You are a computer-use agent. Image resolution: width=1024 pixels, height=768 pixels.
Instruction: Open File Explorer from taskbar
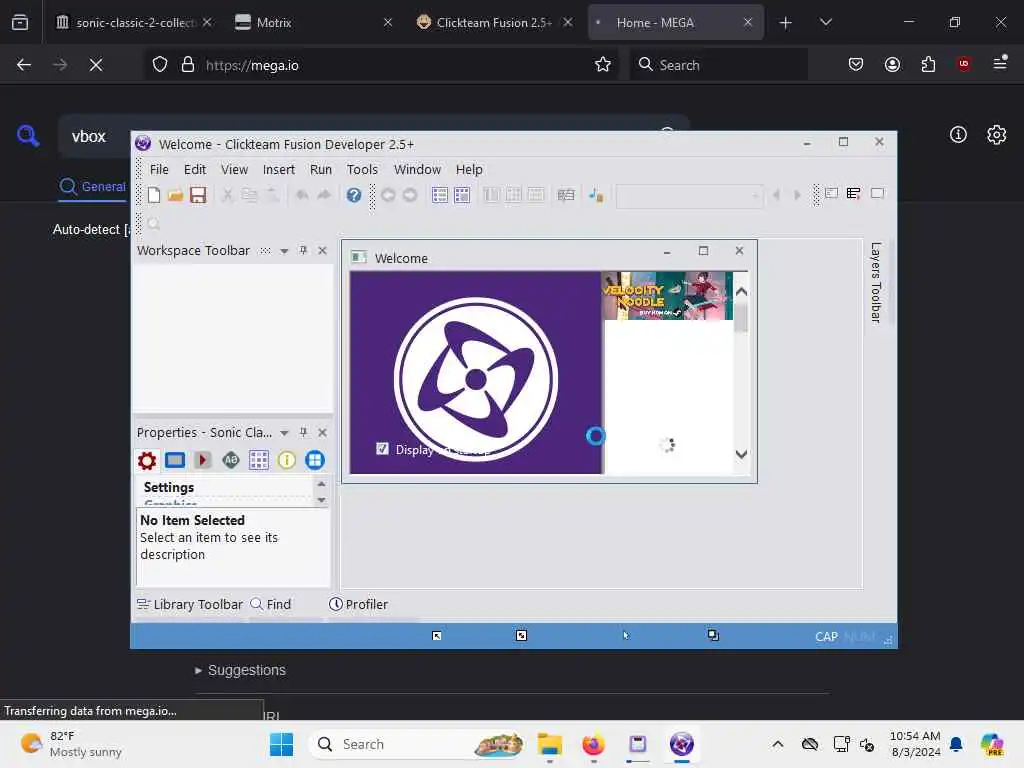pyautogui.click(x=550, y=744)
